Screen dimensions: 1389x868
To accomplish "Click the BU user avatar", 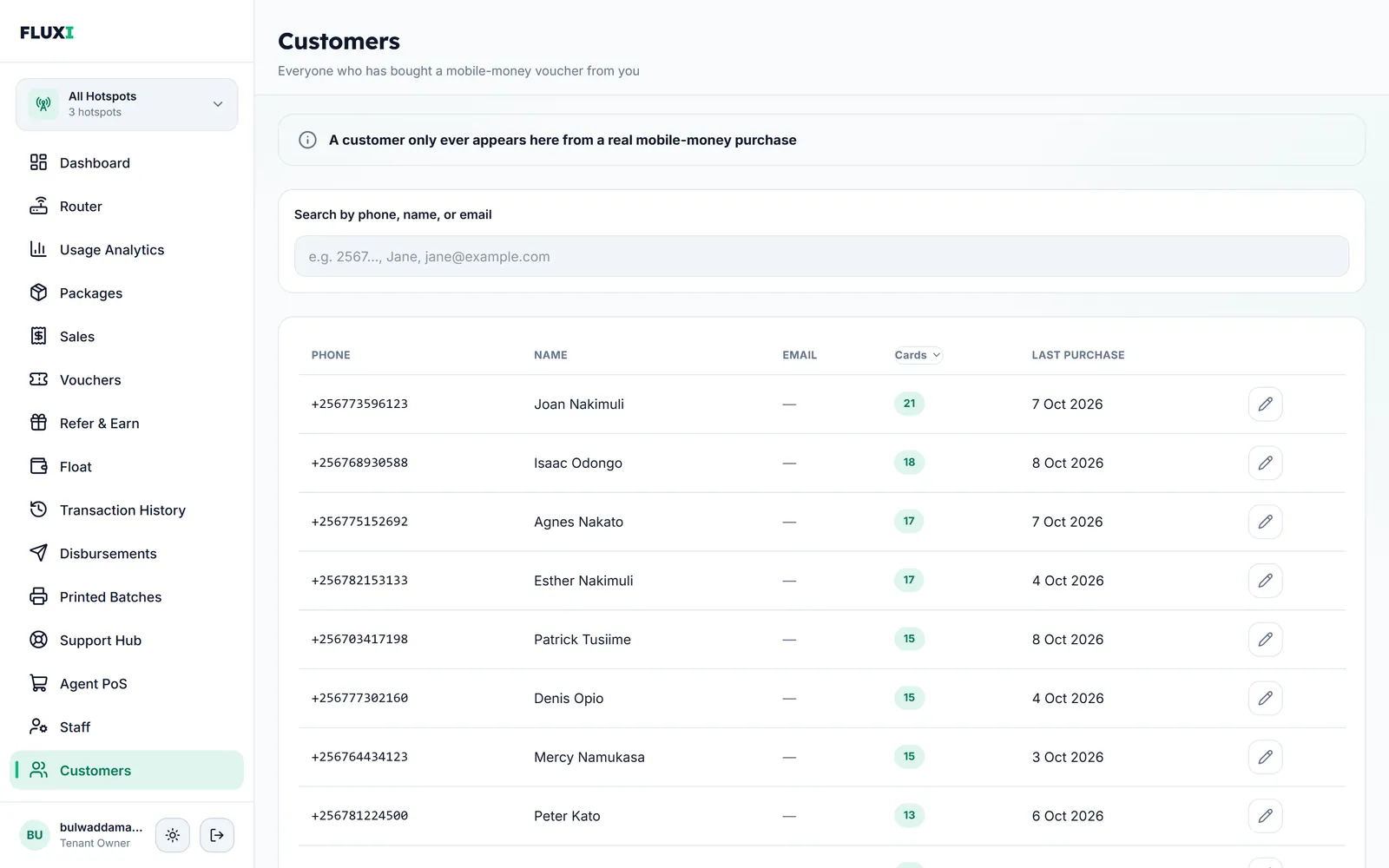I will pos(35,835).
